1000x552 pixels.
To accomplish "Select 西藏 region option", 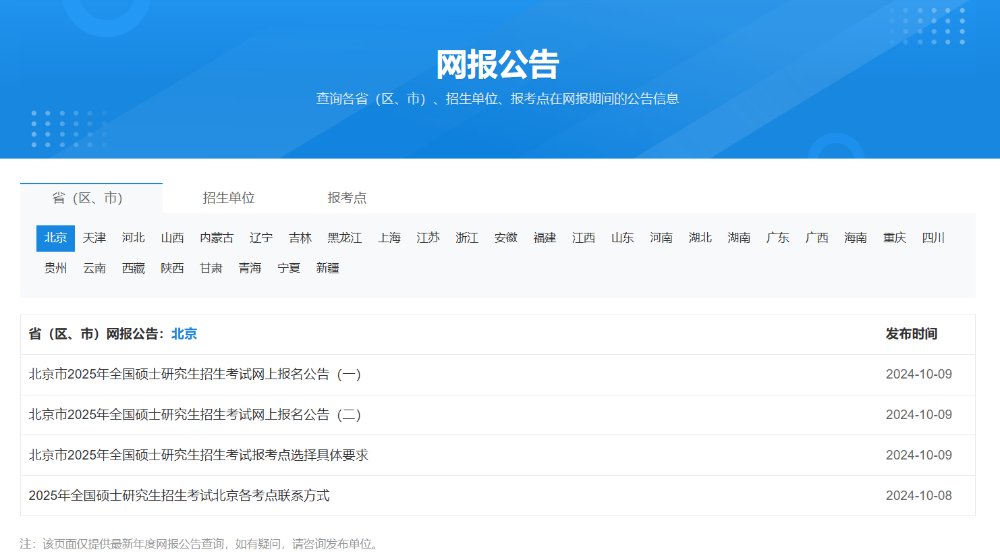I will (x=133, y=268).
